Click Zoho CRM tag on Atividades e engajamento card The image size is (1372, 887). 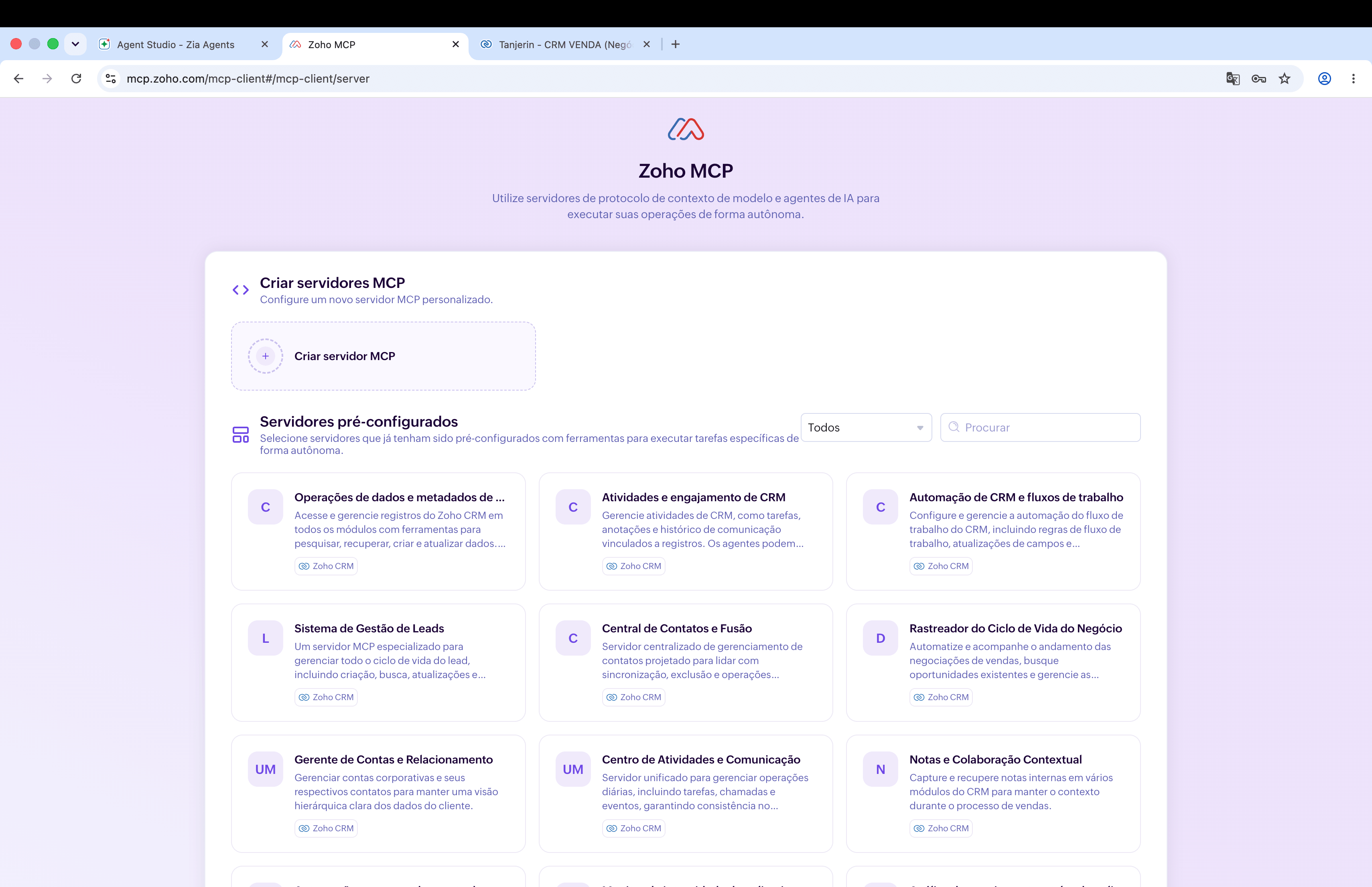[x=634, y=566]
